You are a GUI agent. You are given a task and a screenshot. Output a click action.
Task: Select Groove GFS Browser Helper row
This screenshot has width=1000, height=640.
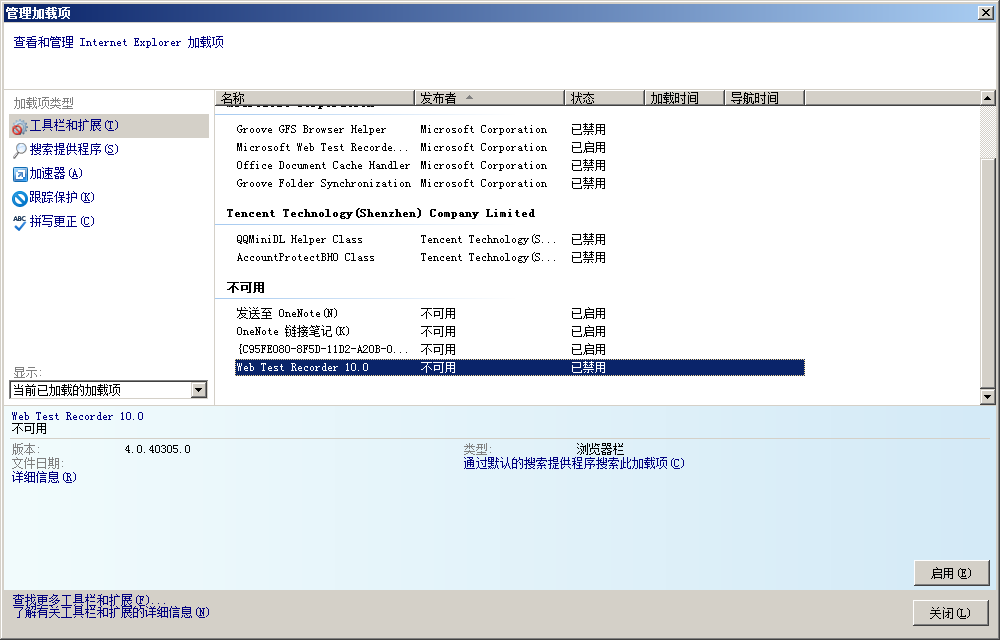pyautogui.click(x=520, y=129)
